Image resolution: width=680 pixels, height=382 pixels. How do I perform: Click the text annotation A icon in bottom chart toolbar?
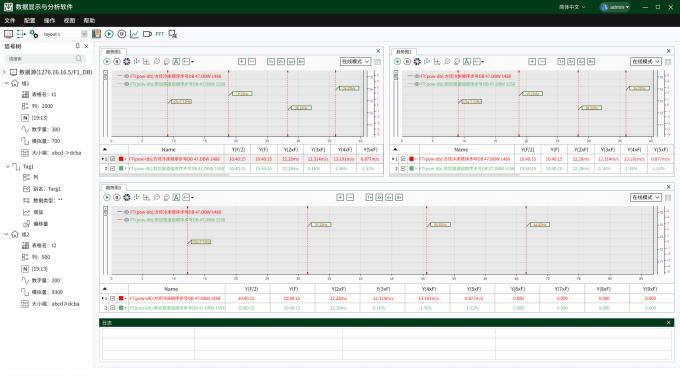pyautogui.click(x=177, y=197)
